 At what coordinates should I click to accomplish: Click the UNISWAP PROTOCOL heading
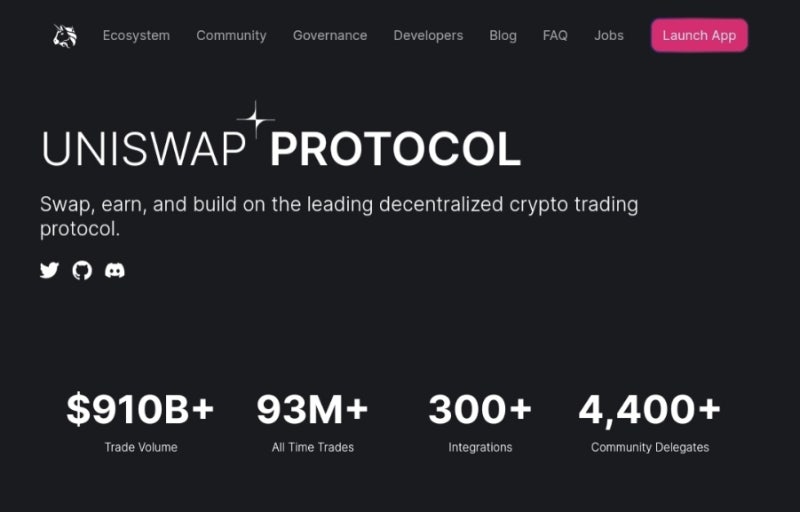281,149
